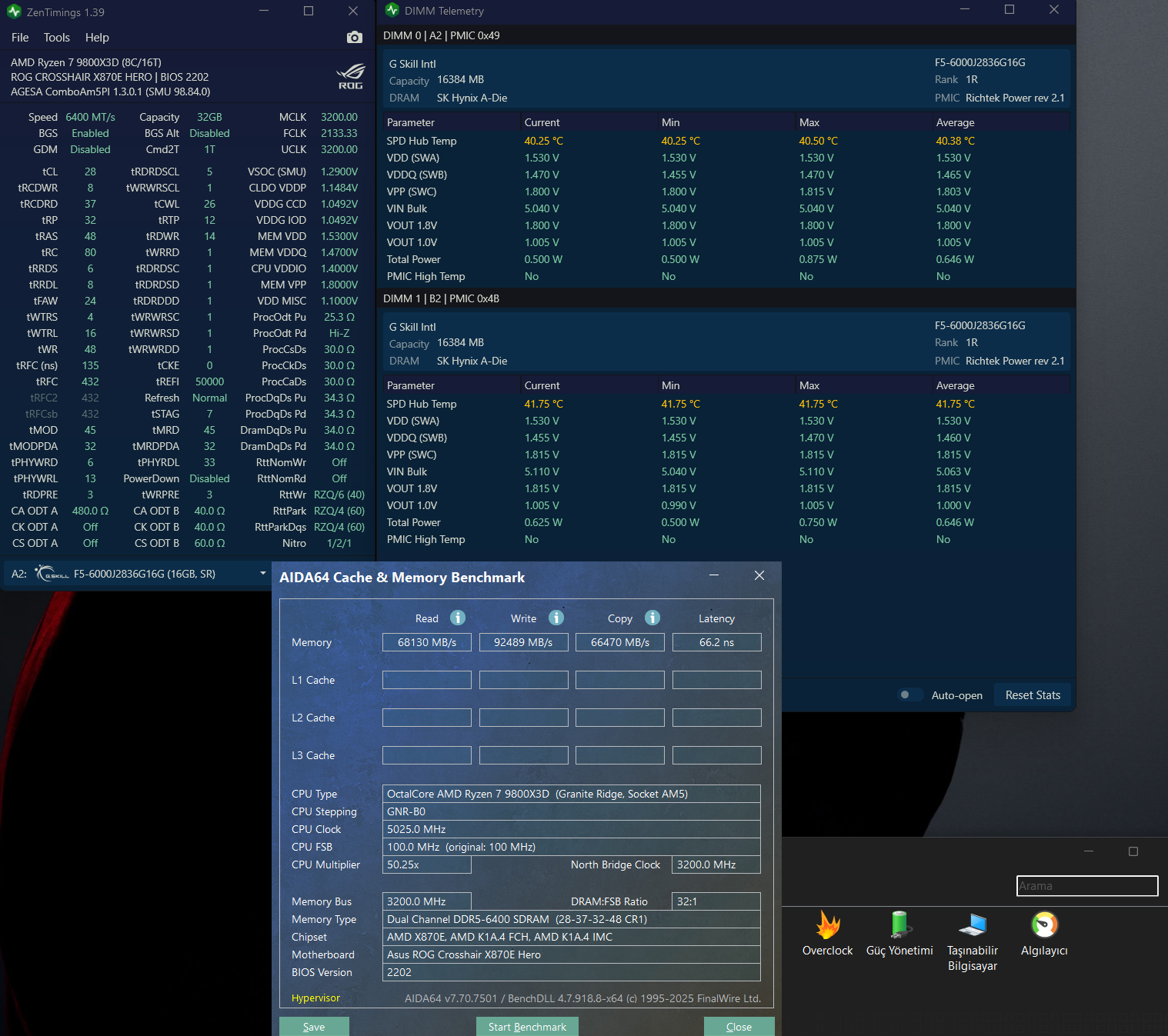This screenshot has width=1168, height=1036.
Task: Click the Hypervisor link in AIDA64
Action: [315, 998]
